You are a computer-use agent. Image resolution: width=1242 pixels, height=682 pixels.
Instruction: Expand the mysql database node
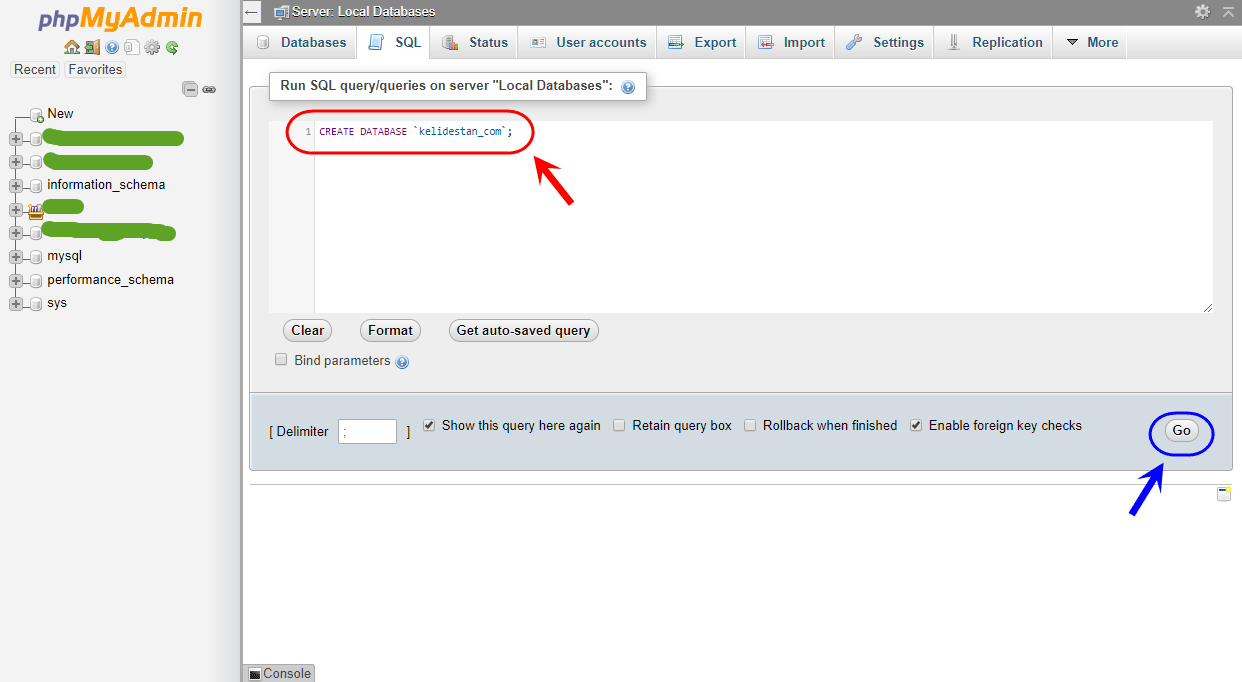[16, 257]
